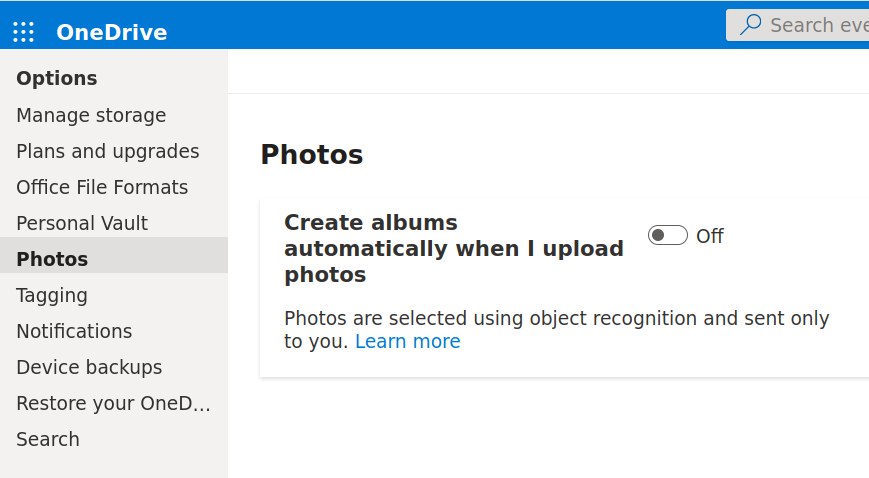Select Office File Formats in sidebar

(102, 188)
